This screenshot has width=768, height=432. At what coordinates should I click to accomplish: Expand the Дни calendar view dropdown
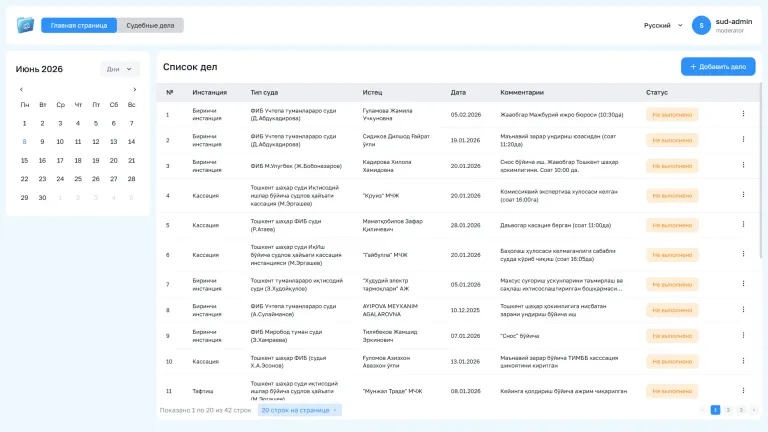tap(120, 69)
